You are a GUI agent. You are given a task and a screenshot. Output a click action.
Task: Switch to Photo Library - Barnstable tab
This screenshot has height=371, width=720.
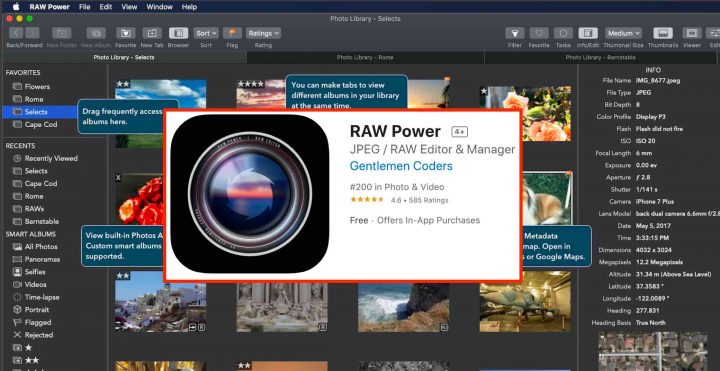coord(600,57)
